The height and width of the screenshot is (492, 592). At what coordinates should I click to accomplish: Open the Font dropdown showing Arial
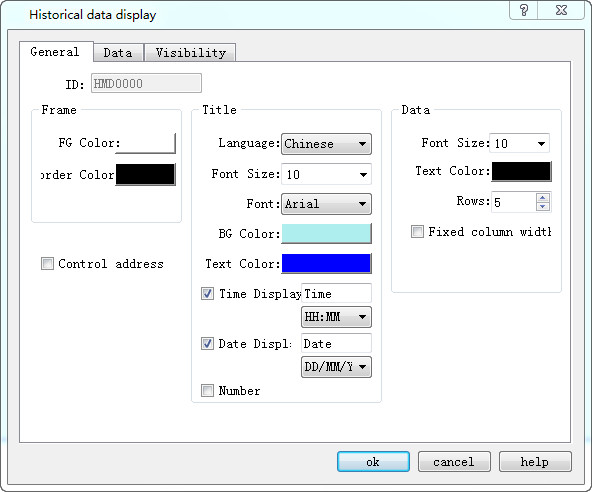tap(326, 204)
